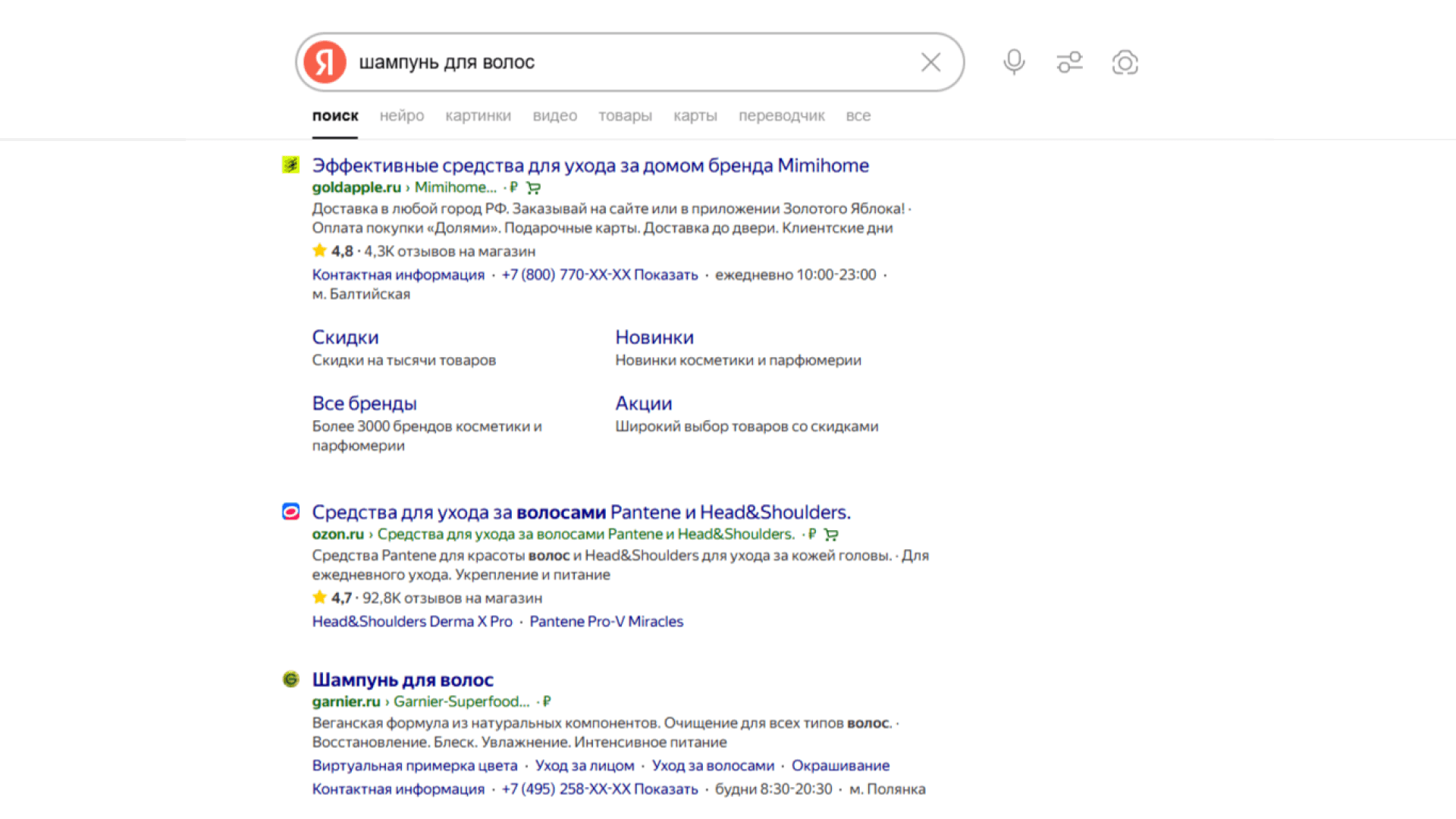This screenshot has height=819, width=1456.
Task: Click the garnier favicon
Action: point(290,679)
